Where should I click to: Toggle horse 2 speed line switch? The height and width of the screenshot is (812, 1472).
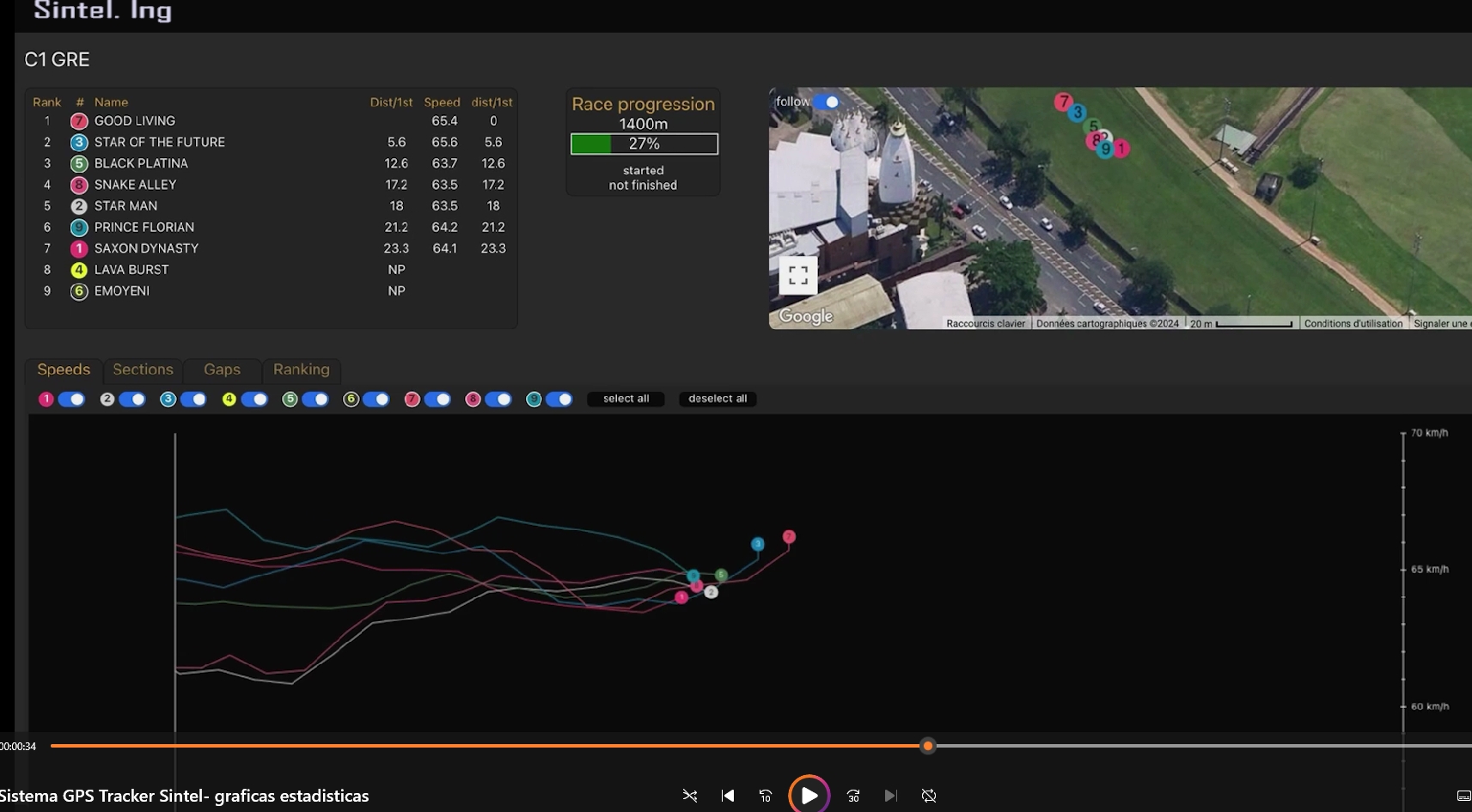click(132, 399)
